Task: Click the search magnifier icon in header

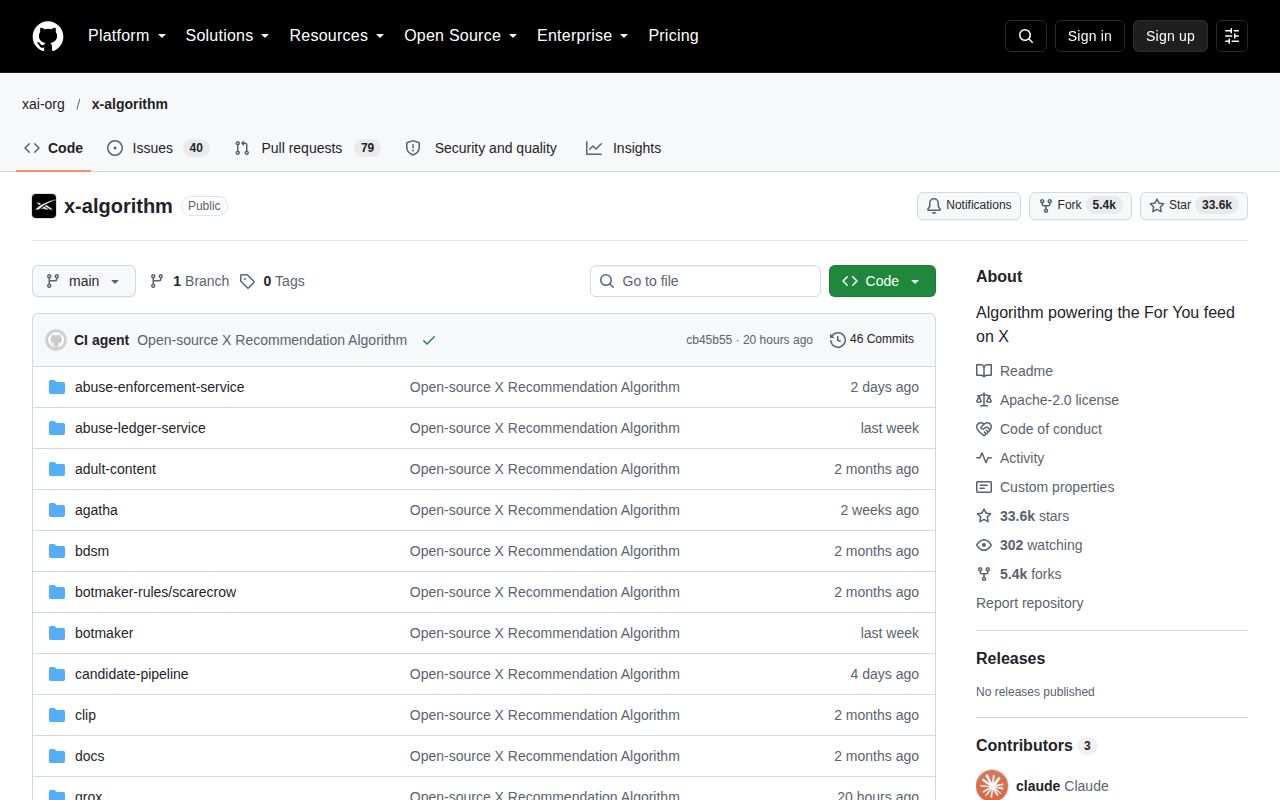Action: point(1026,36)
